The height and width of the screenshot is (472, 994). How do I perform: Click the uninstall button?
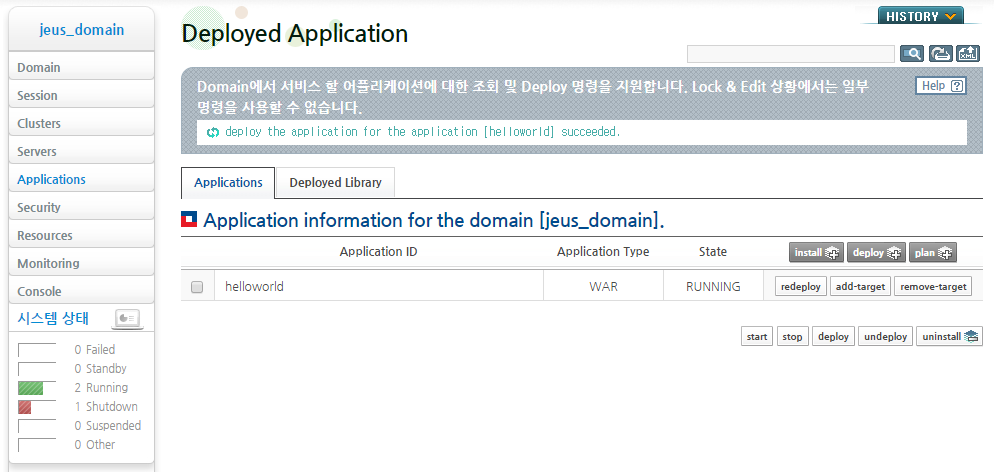(x=949, y=336)
